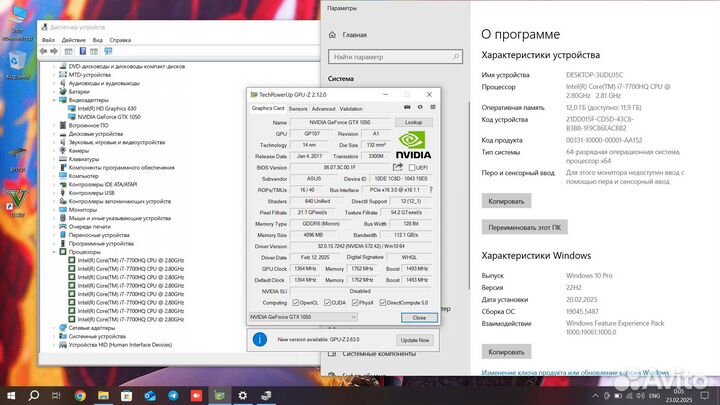The height and width of the screenshot is (405, 720).
Task: Open the GPU selection dropdown in GPU-Z
Action: pos(303,317)
